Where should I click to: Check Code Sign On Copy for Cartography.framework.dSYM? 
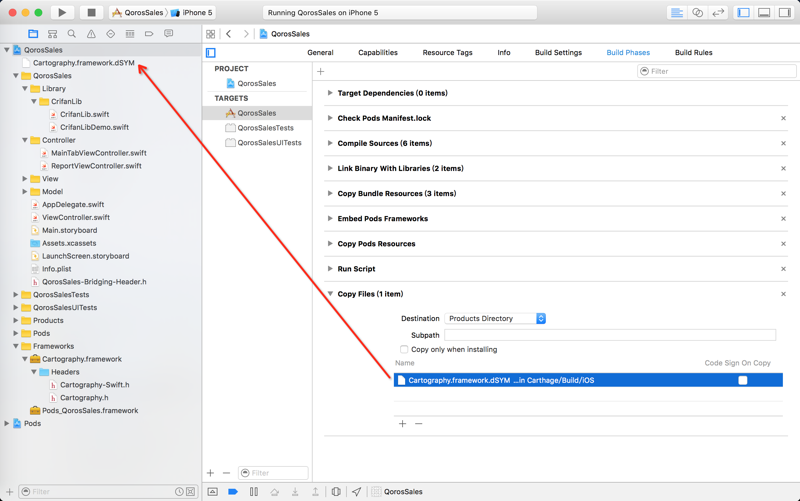click(743, 380)
